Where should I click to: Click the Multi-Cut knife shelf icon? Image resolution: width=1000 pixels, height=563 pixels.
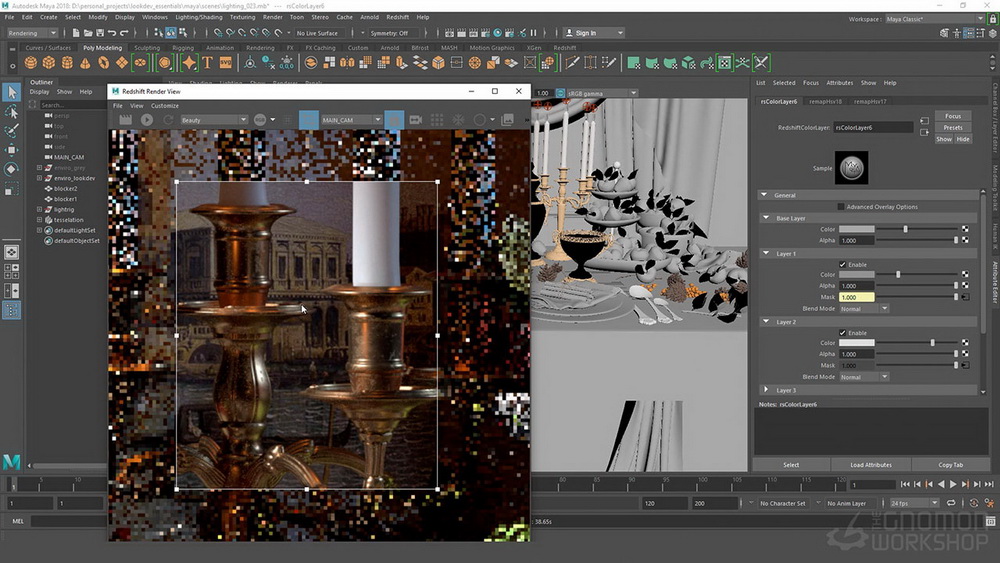pyautogui.click(x=573, y=62)
